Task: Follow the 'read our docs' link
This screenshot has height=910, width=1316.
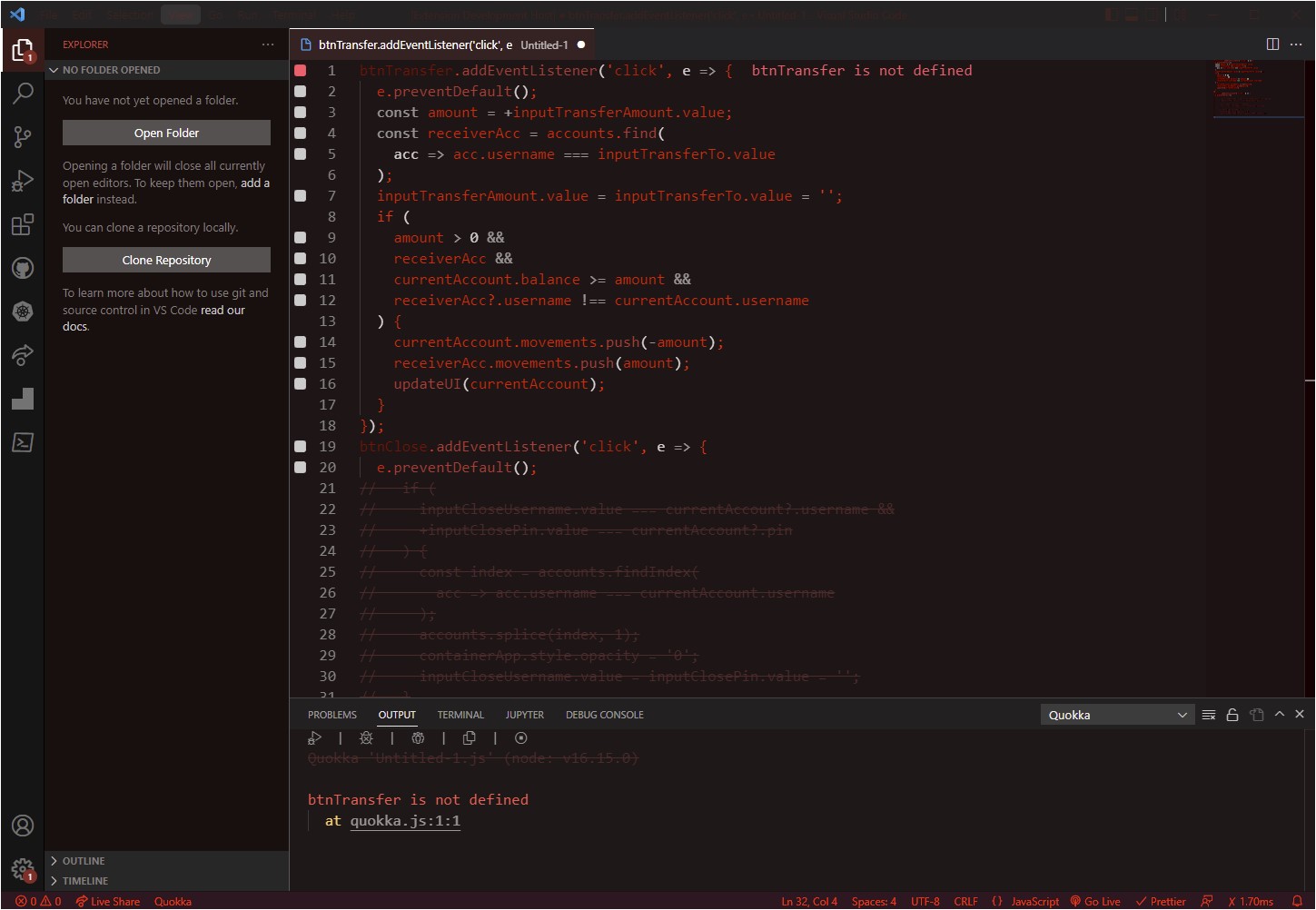Action: [153, 318]
